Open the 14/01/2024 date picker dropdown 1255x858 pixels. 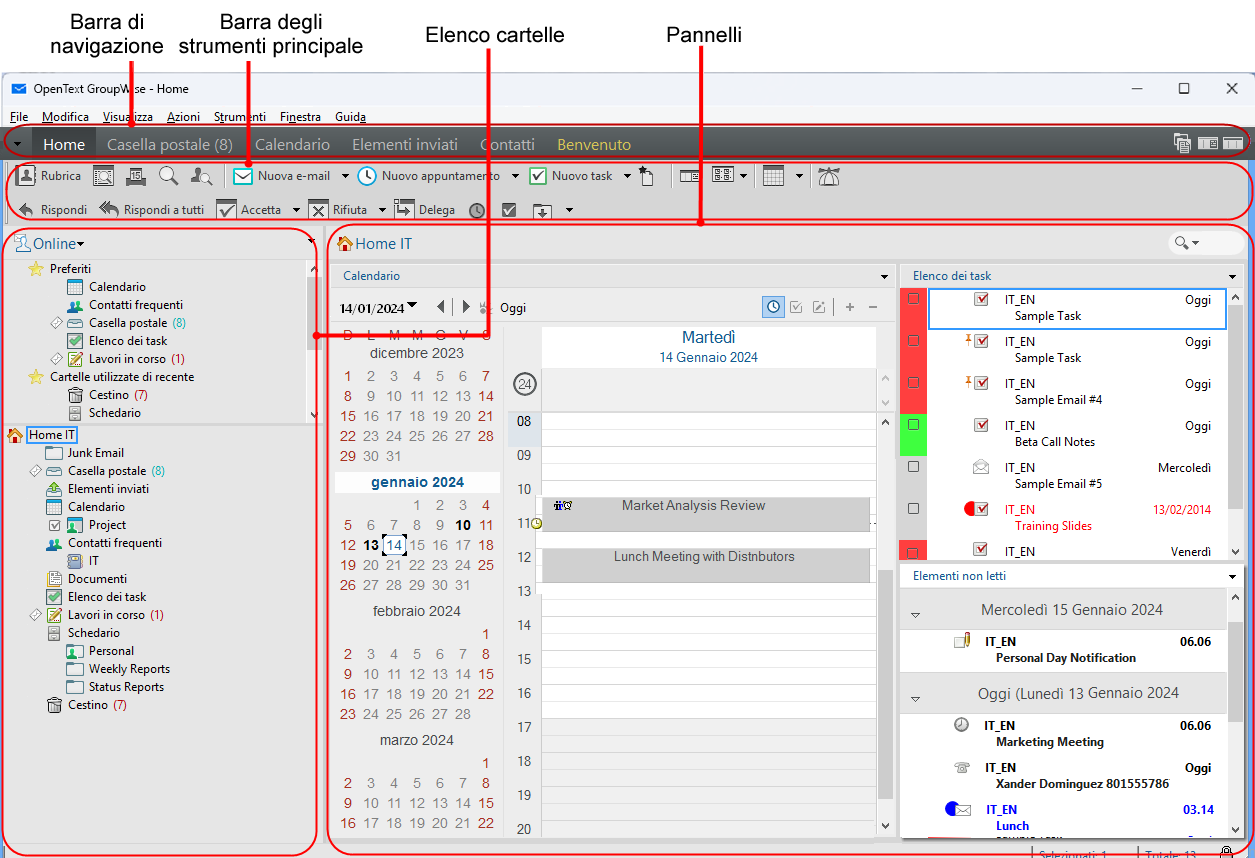(412, 306)
